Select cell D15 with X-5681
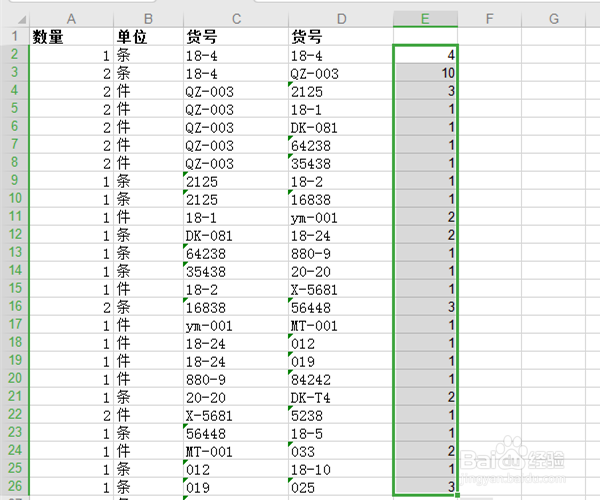This screenshot has width=600, height=500. pos(341,289)
